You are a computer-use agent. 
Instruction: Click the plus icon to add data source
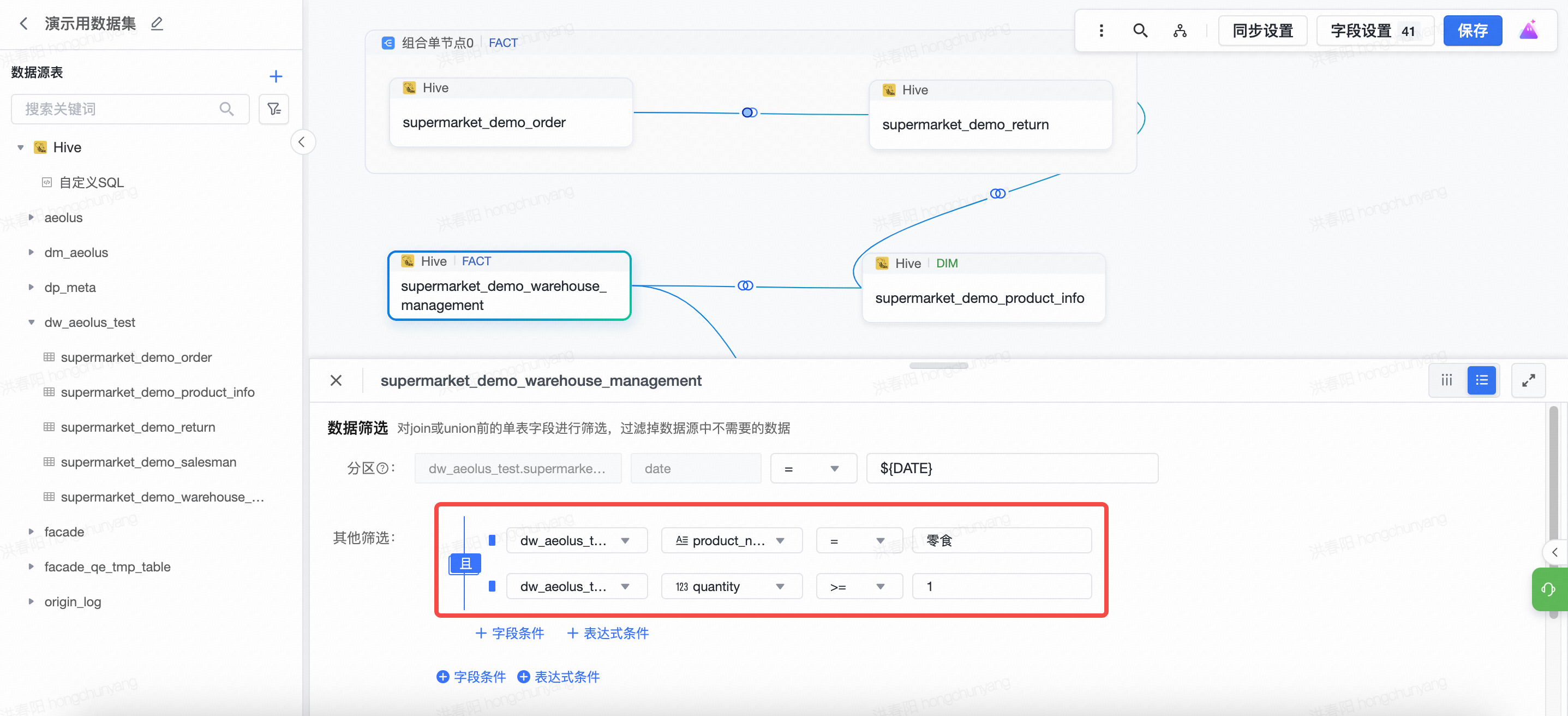276,76
